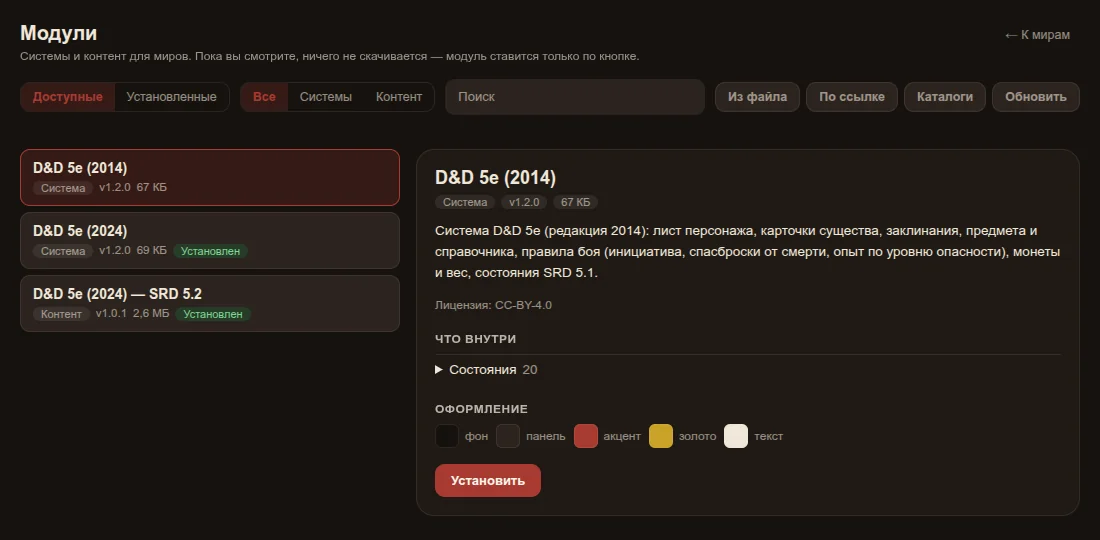Click the фон color swatch

[447, 436]
